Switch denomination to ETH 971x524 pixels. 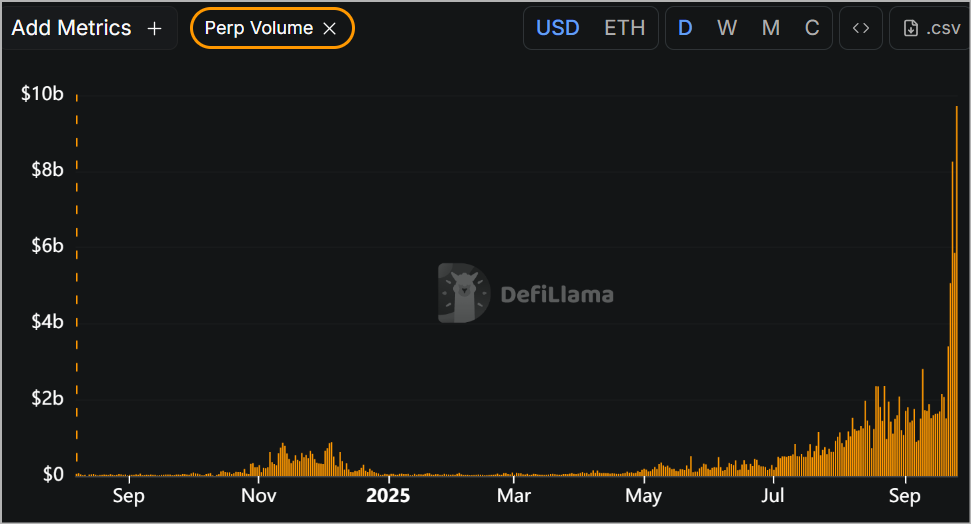[x=624, y=28]
